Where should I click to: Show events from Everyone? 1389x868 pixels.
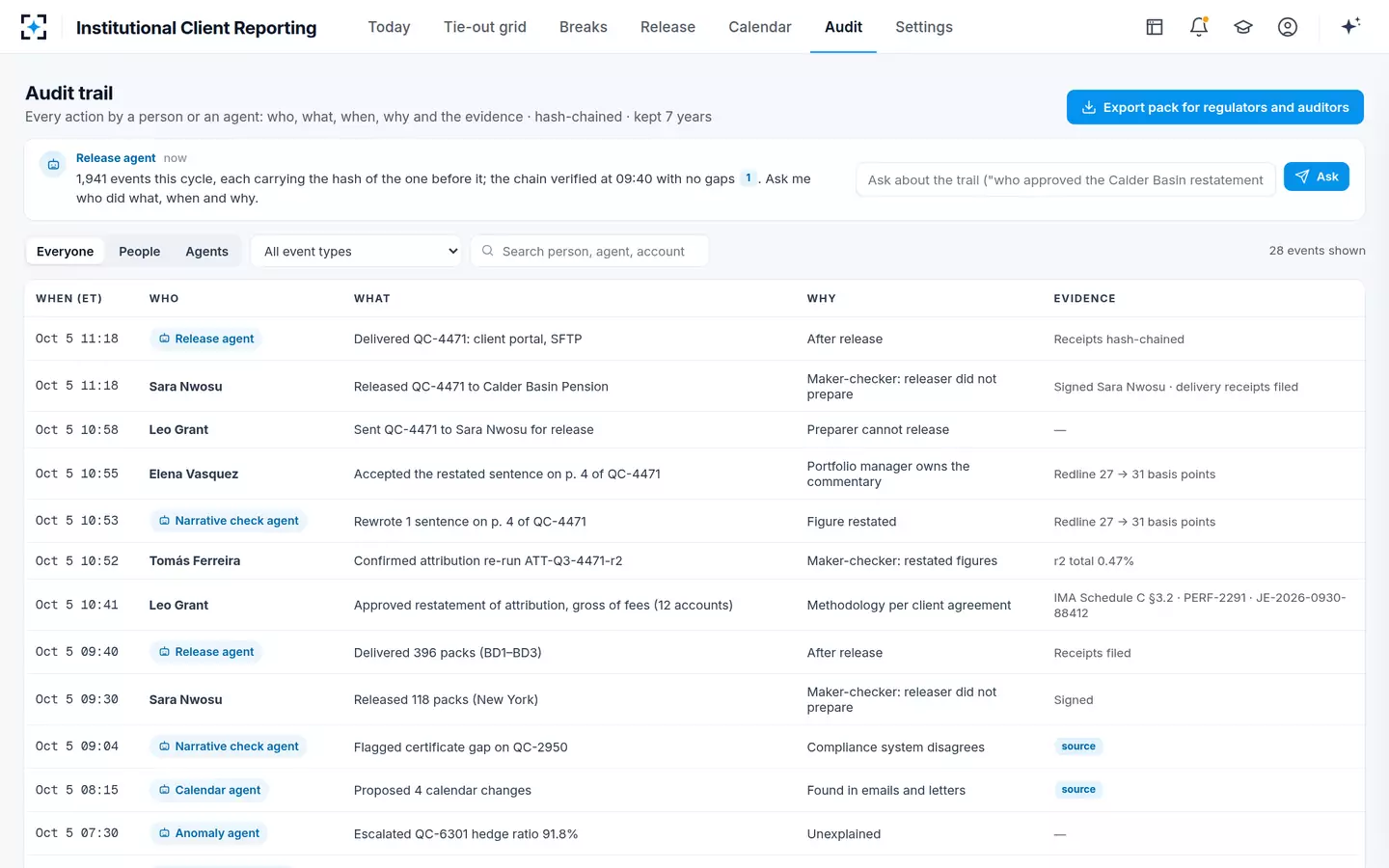[x=66, y=251]
